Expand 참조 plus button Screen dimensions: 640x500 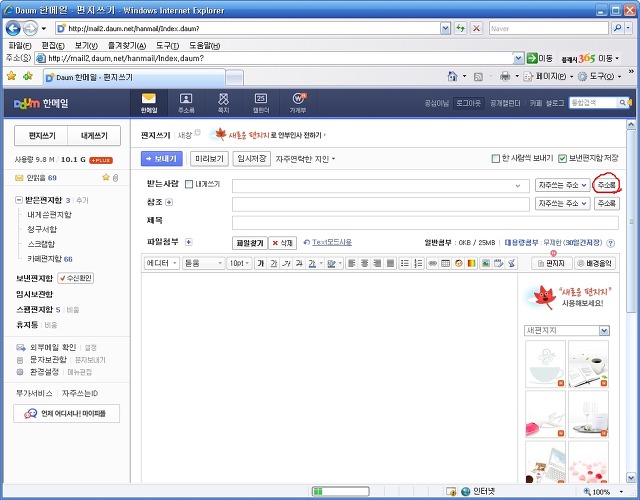(169, 202)
